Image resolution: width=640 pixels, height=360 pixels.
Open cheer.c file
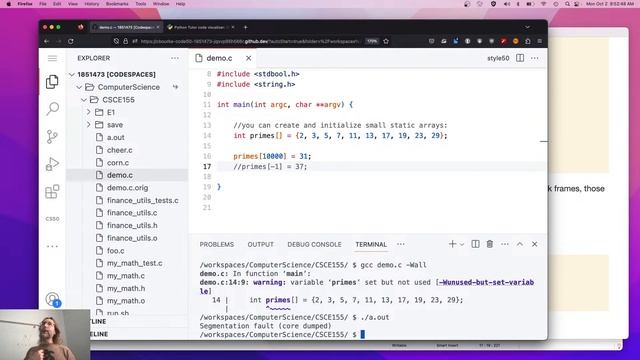click(x=120, y=150)
